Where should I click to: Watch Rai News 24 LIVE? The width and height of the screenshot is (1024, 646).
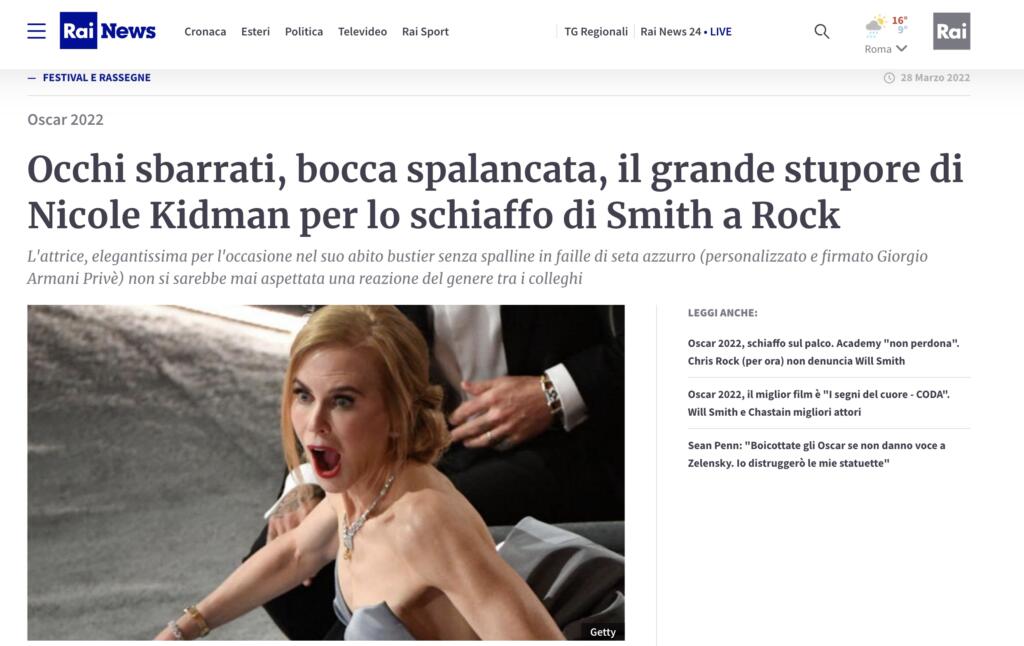pyautogui.click(x=686, y=31)
